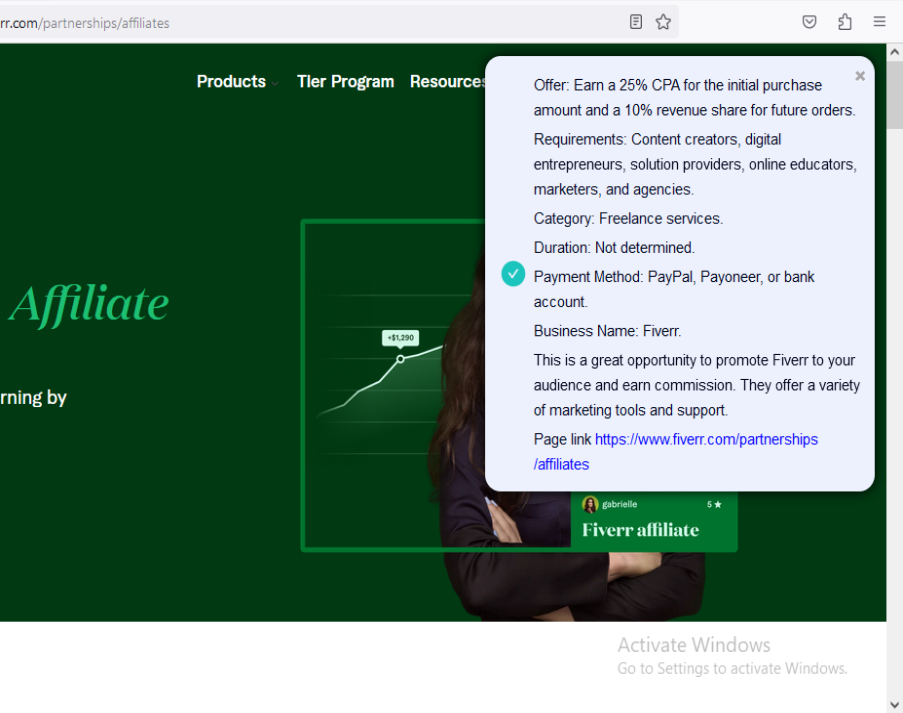Image resolution: width=903 pixels, height=713 pixels.
Task: Click the vertical scrollbar thumb
Action: click(894, 94)
